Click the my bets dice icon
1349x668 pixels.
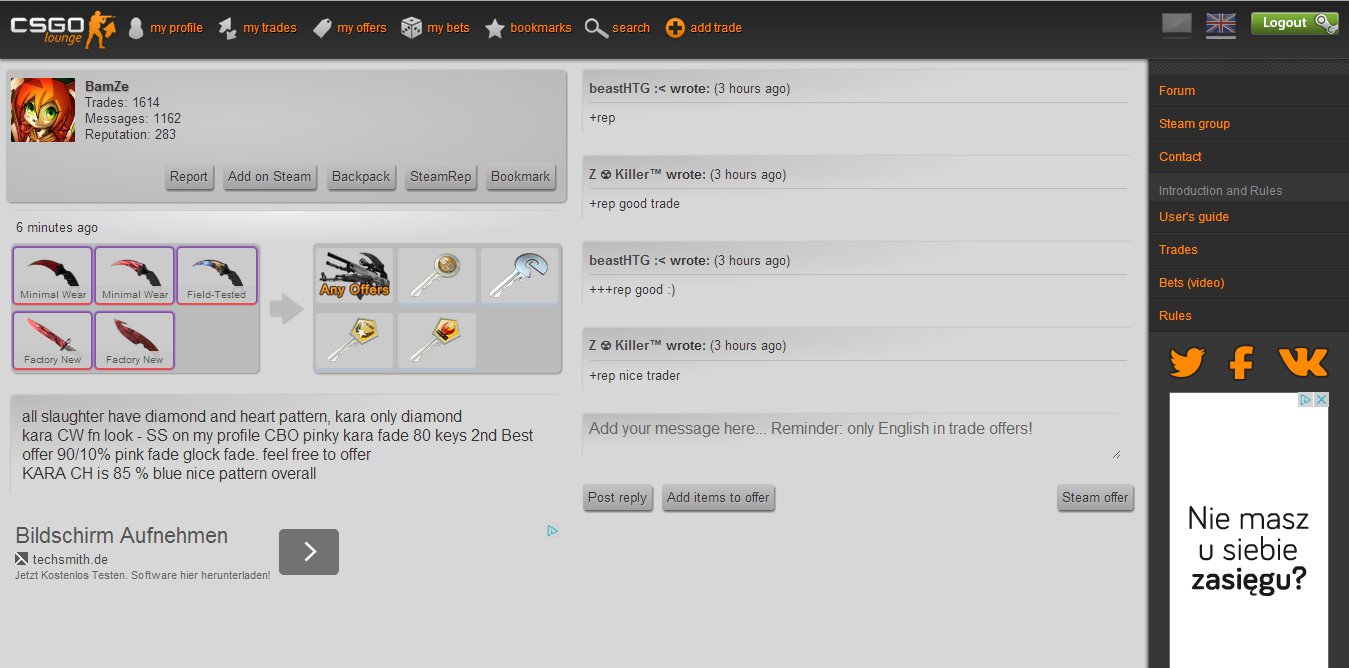(411, 28)
